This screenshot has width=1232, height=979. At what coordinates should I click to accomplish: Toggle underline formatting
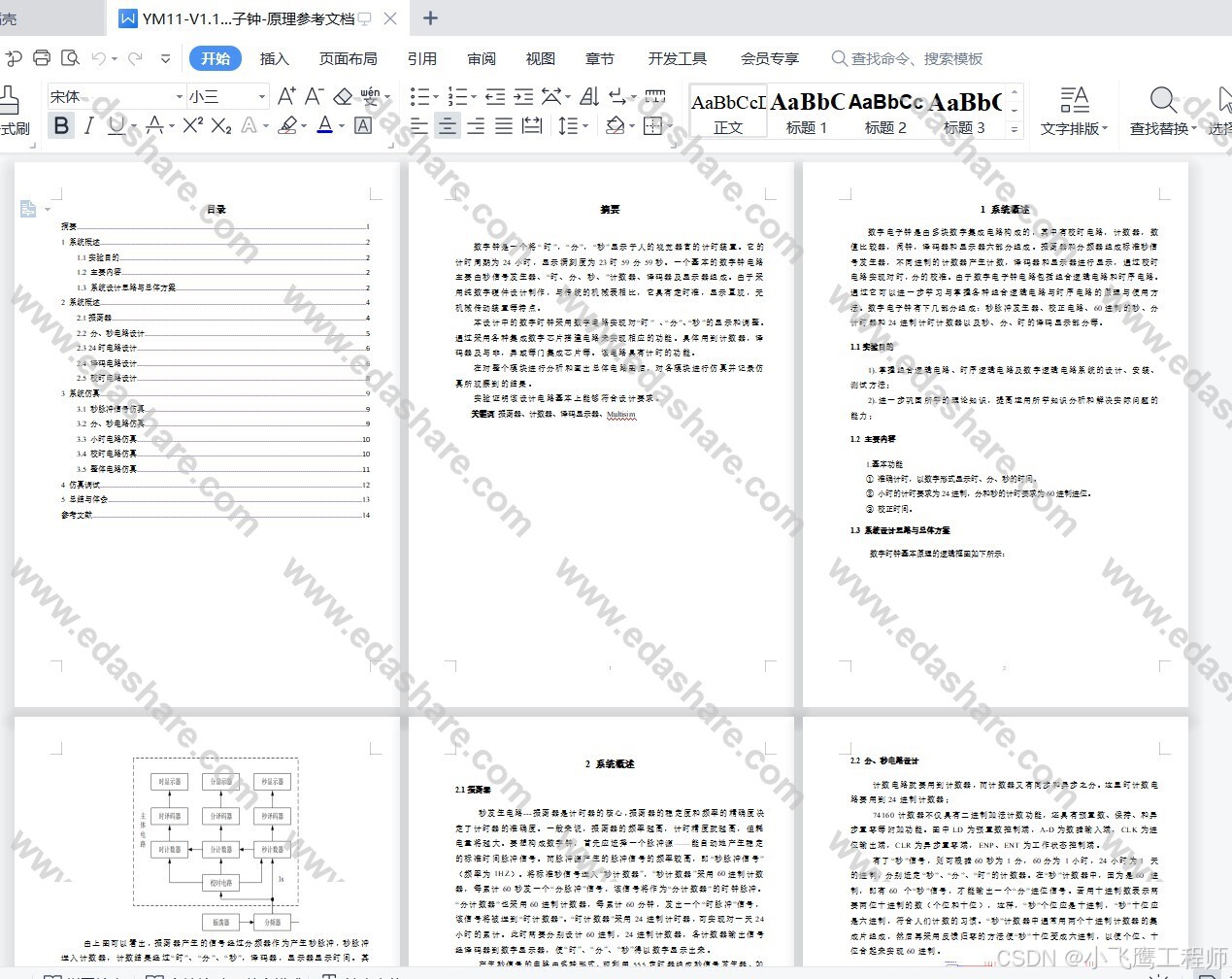117,125
